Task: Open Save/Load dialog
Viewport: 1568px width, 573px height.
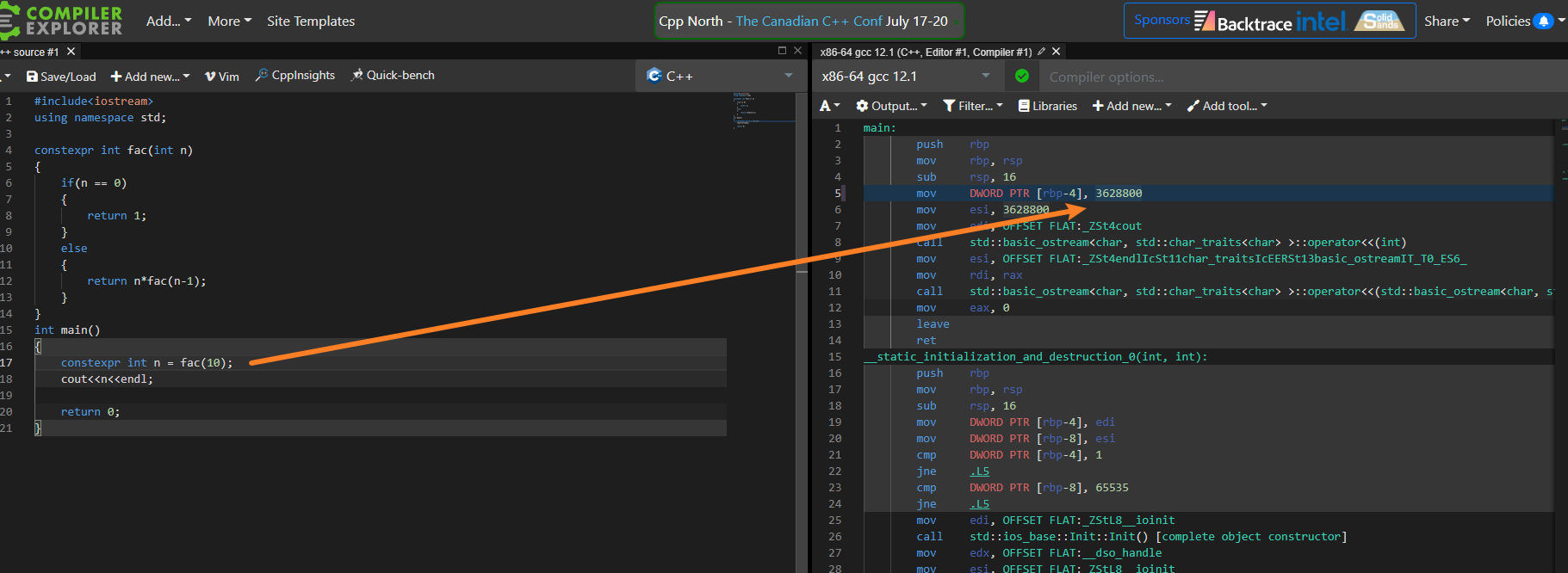Action: [x=61, y=77]
